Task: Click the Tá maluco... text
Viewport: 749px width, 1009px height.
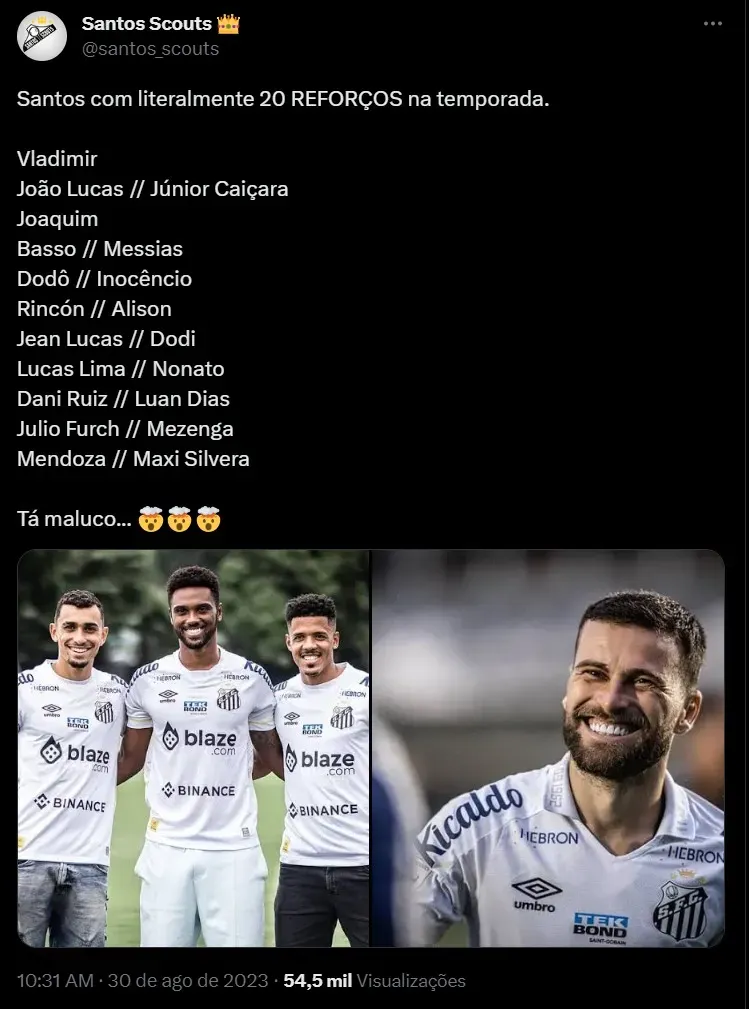Action: click(x=74, y=519)
